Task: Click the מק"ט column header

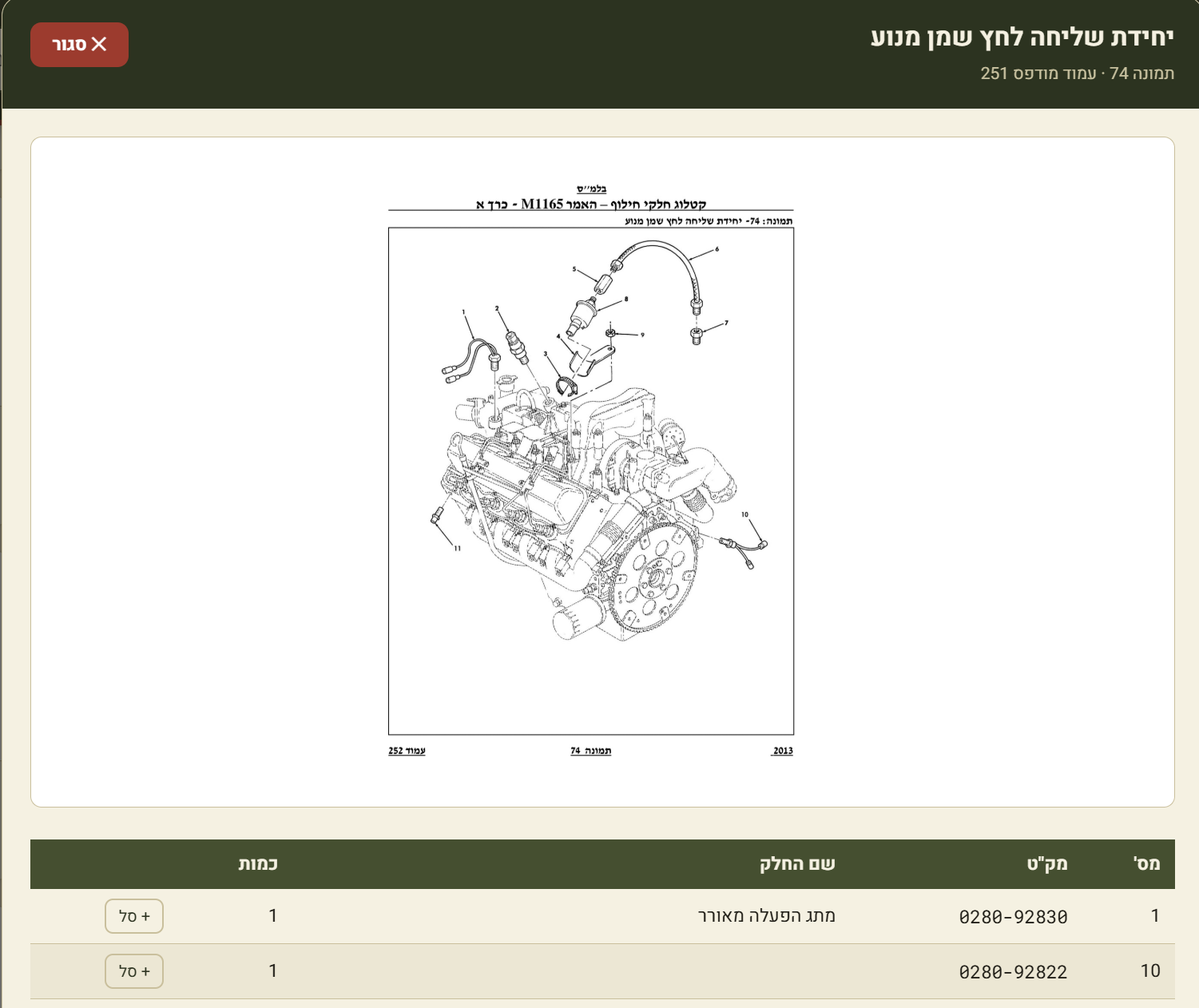Action: click(1047, 863)
